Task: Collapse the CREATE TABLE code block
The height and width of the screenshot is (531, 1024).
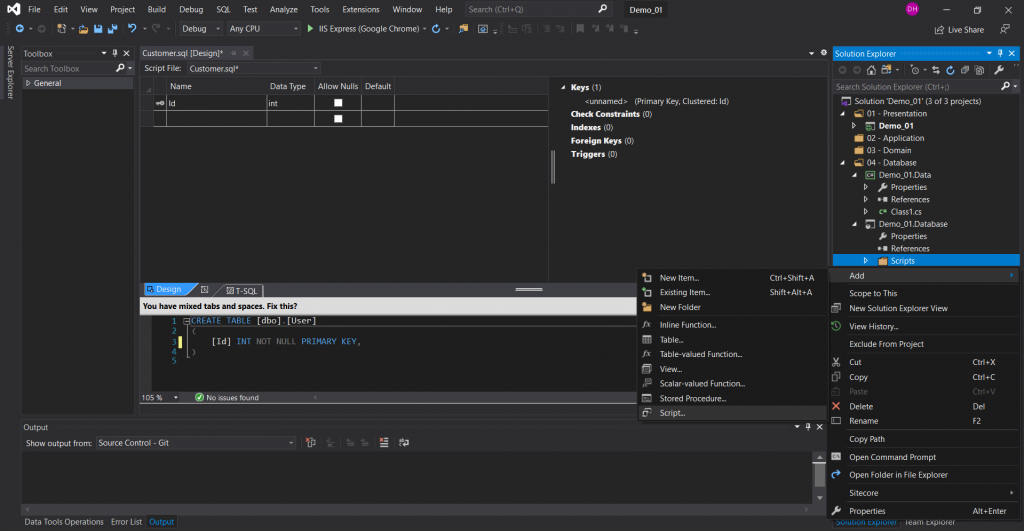Action: click(186, 321)
